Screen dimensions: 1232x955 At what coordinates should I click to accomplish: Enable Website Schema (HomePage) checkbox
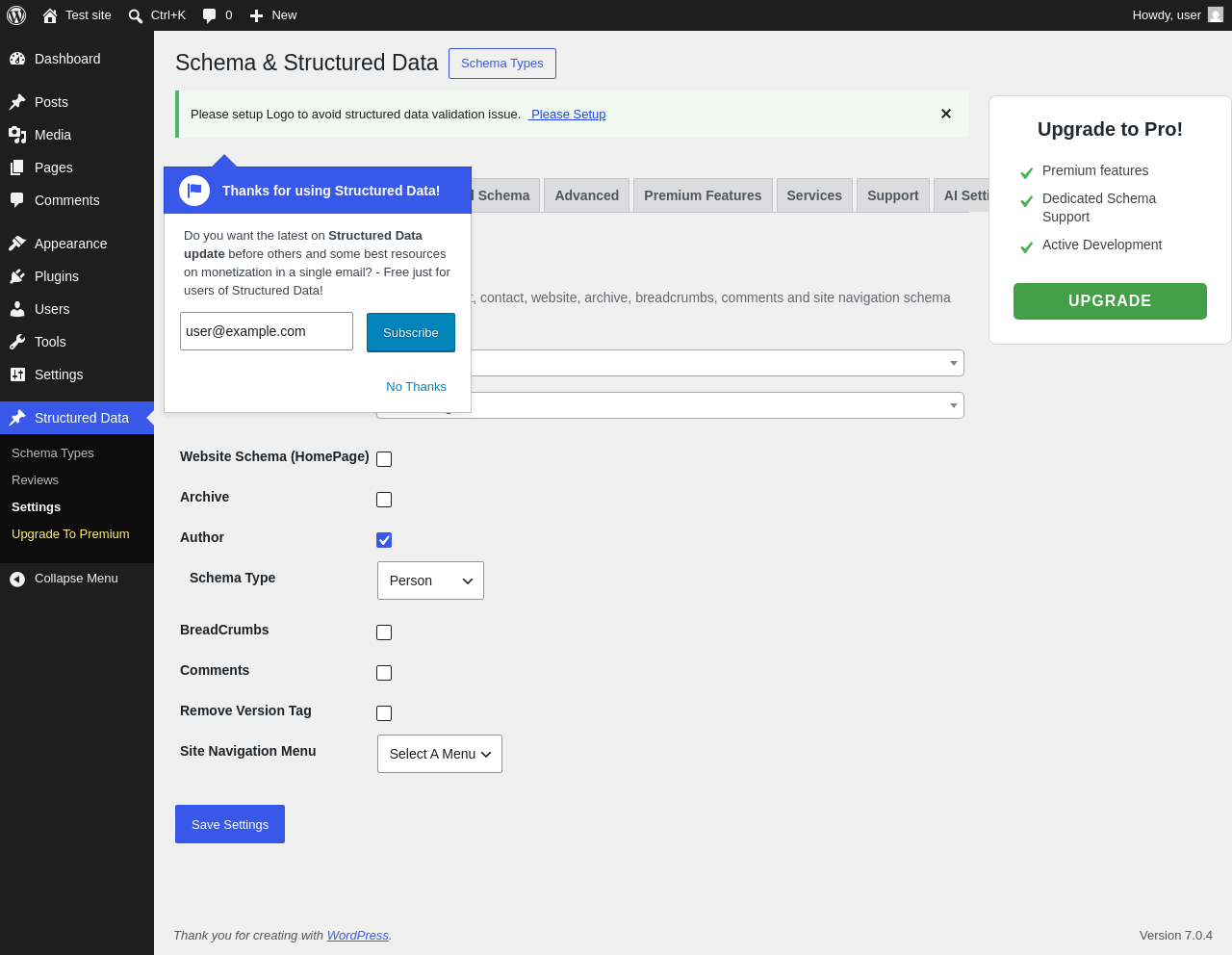click(384, 459)
